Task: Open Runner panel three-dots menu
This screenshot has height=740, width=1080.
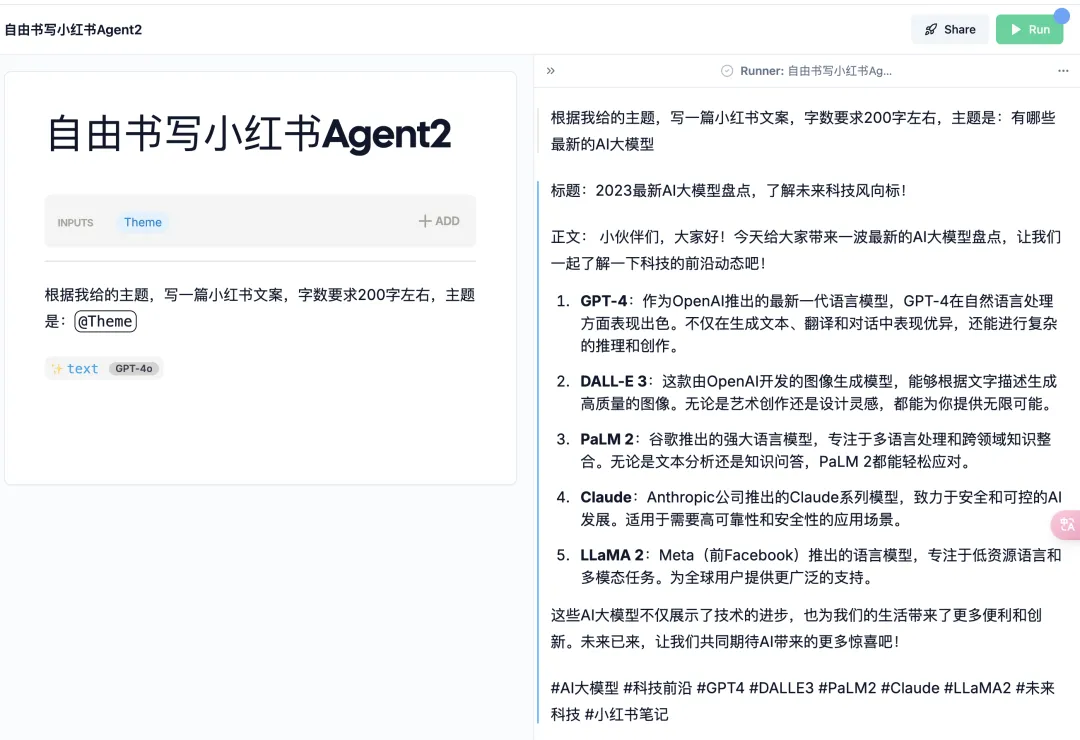Action: point(1063,70)
